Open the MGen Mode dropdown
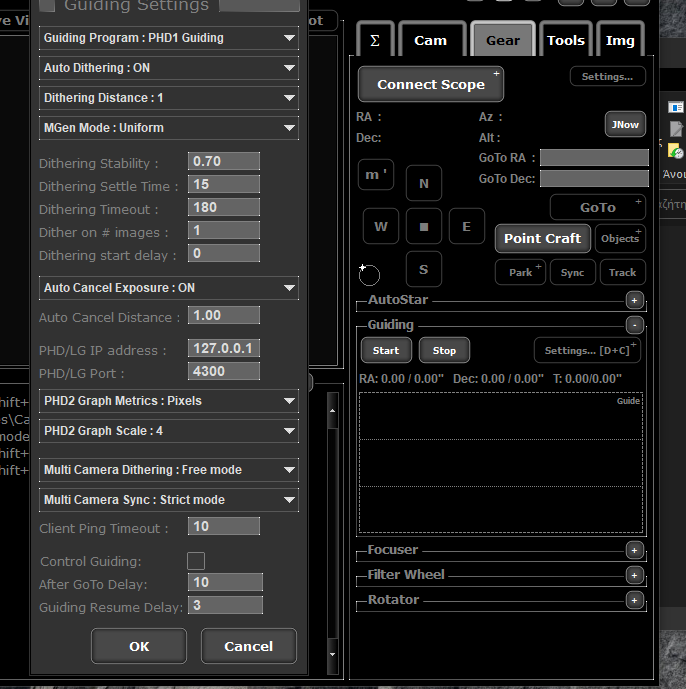686x689 pixels. (169, 128)
